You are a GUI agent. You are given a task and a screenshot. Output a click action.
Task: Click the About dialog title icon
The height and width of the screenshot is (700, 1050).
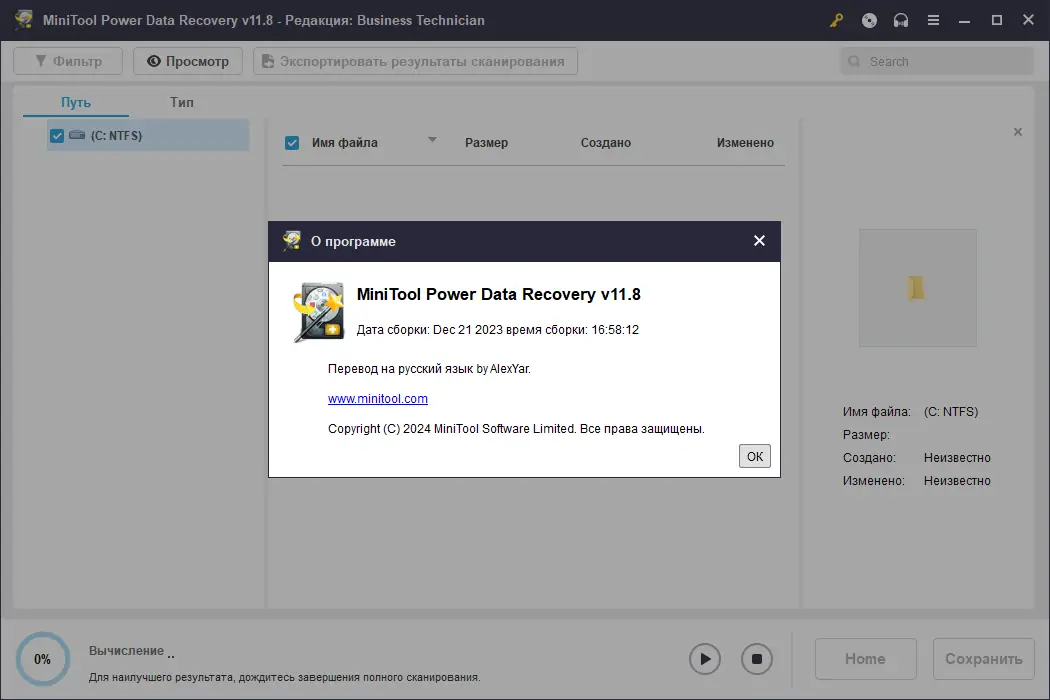point(291,241)
